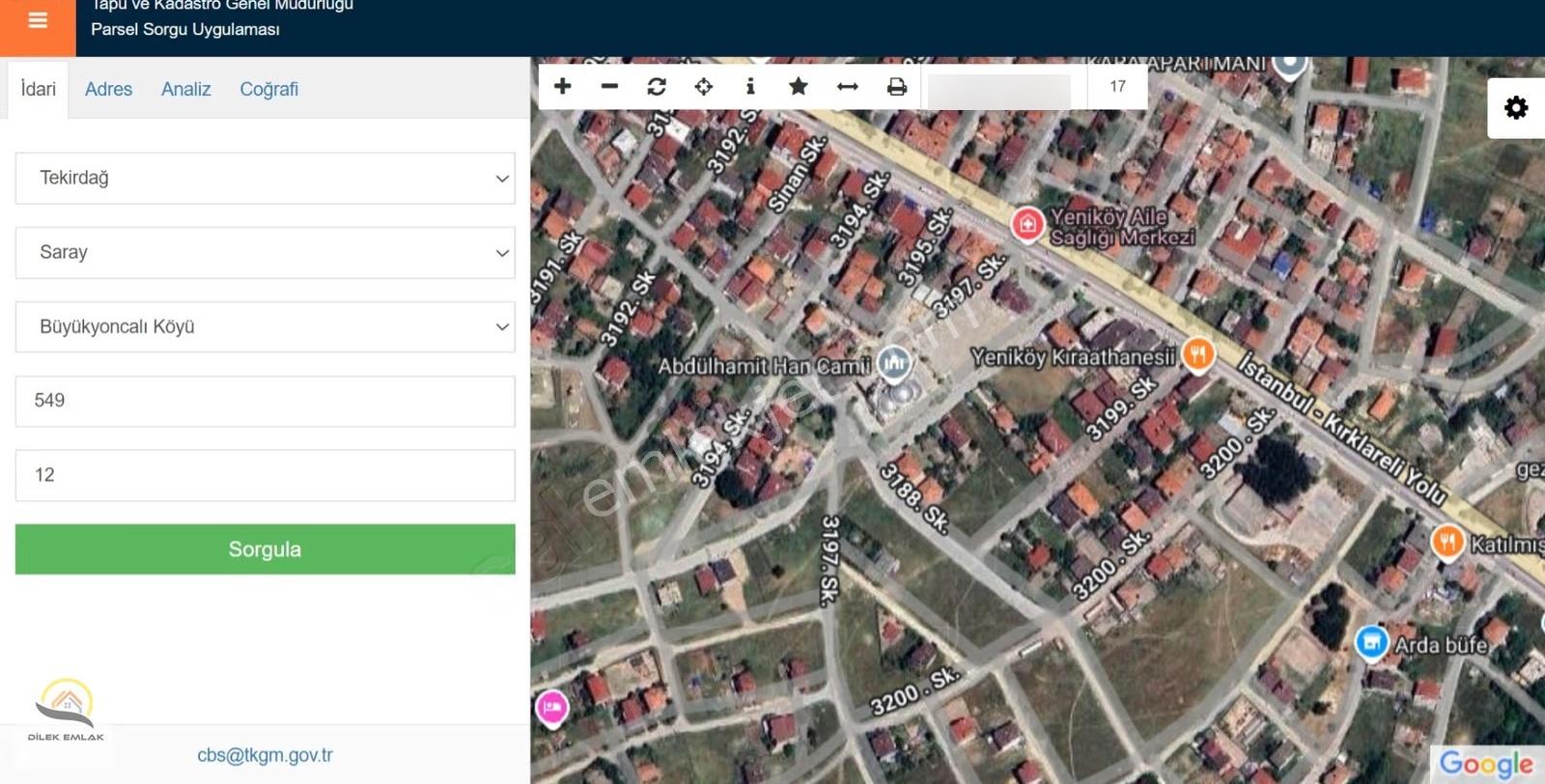Open the Analiz tab
Image resolution: width=1545 pixels, height=784 pixels.
point(185,89)
